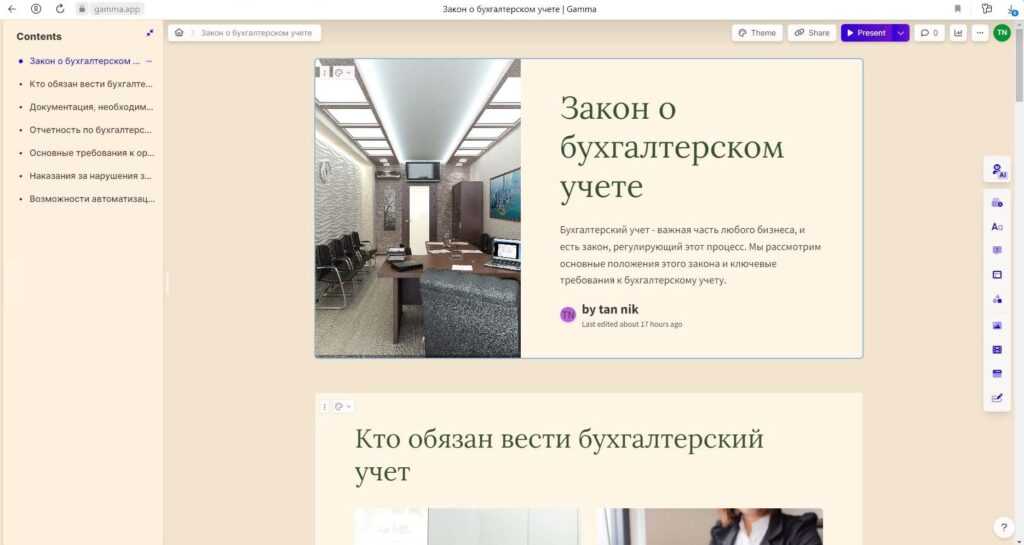Open the three-dots more options menu
Viewport: 1024px width, 545px height.
(x=980, y=33)
